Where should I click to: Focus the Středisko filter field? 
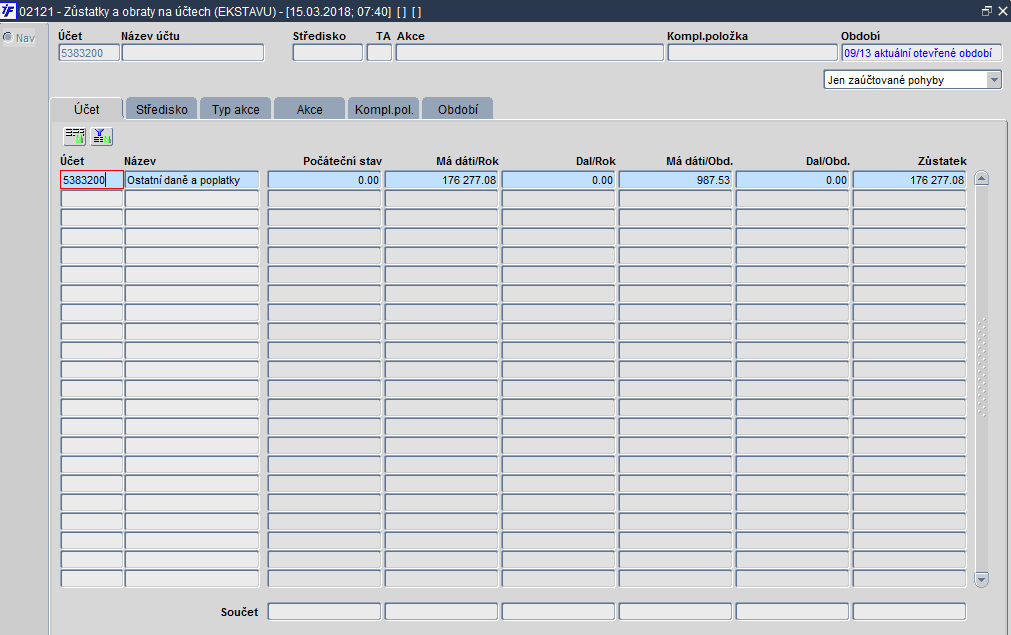[328, 53]
